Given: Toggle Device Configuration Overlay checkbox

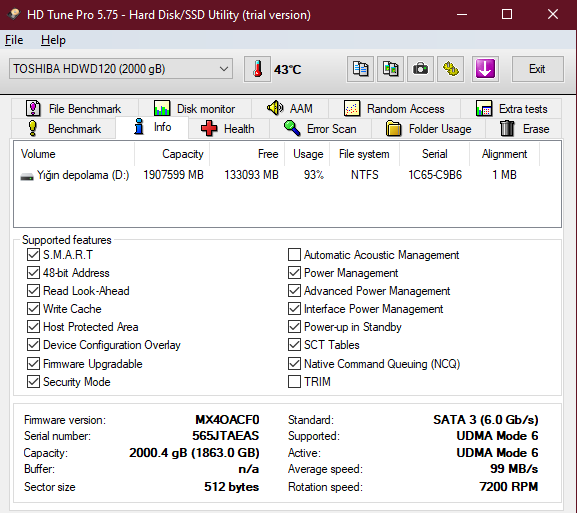Looking at the screenshot, I should tap(33, 345).
